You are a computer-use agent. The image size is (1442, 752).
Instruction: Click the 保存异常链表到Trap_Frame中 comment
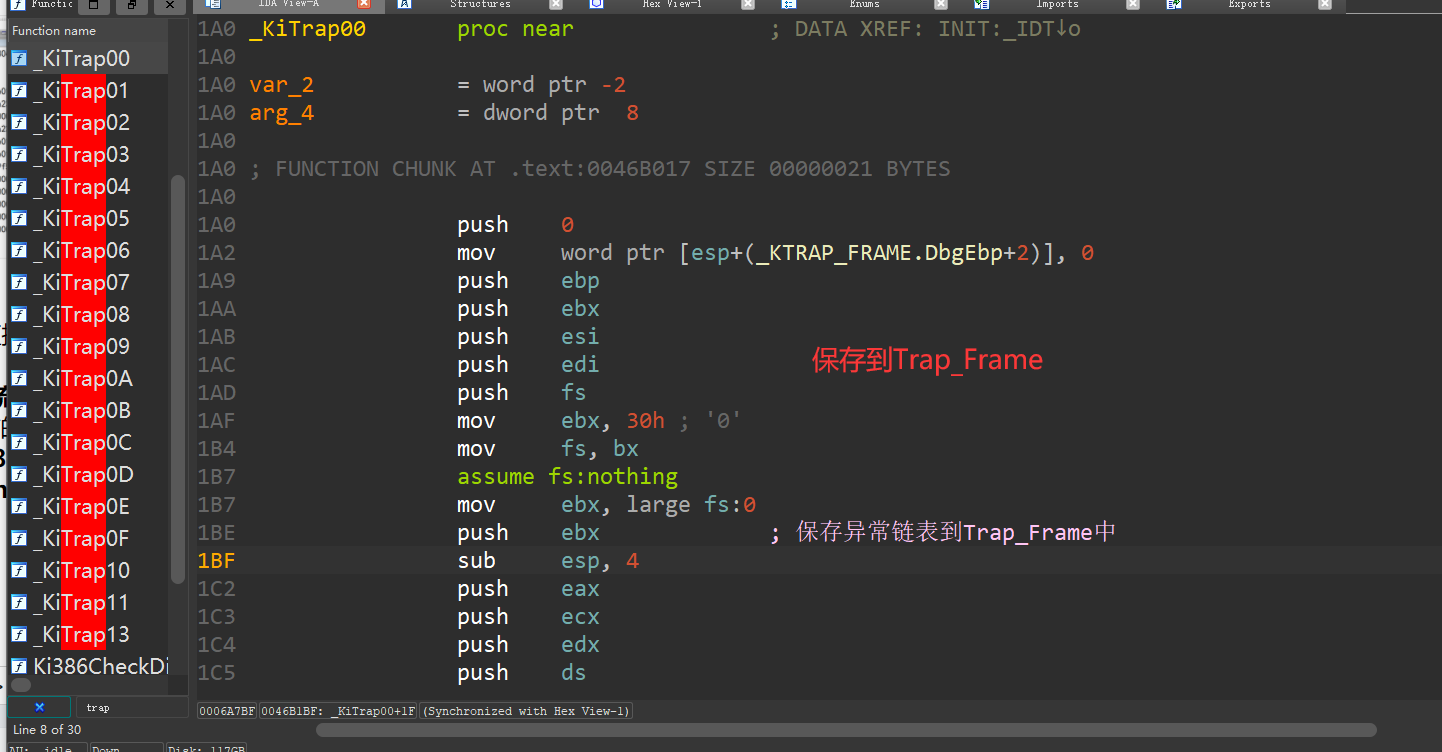coord(955,533)
